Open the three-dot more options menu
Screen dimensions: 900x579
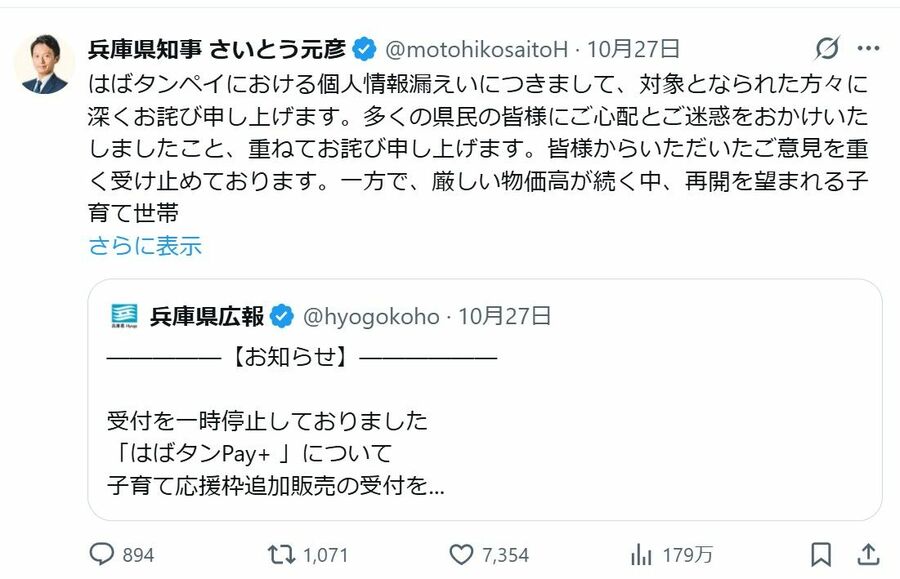(x=868, y=48)
